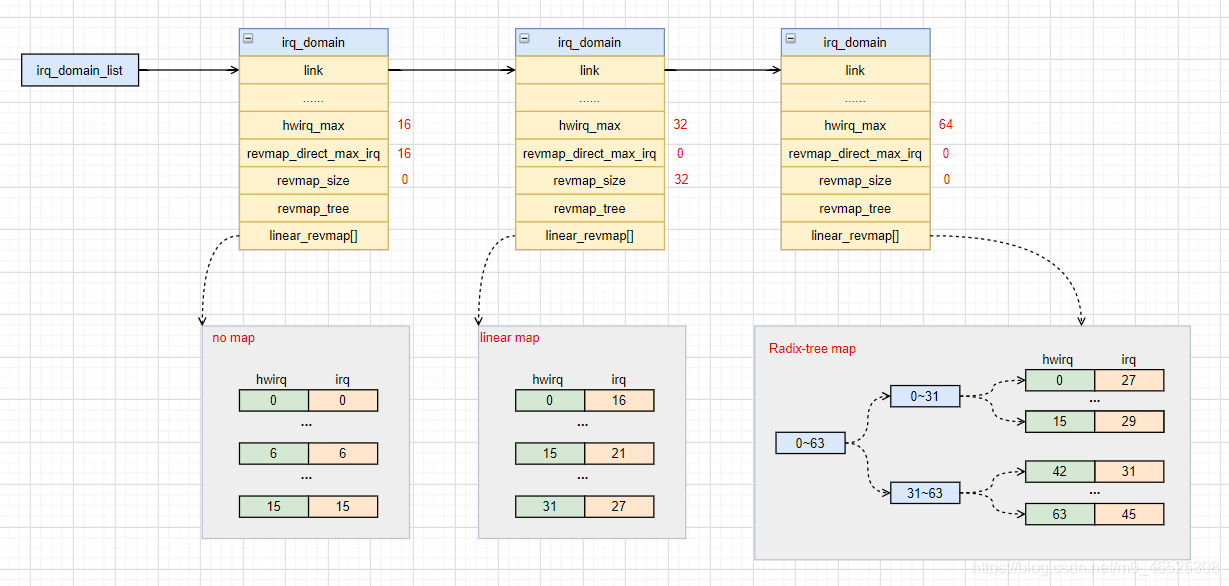This screenshot has height=586, width=1229.
Task: Click the middle table's link row
Action: (x=590, y=70)
